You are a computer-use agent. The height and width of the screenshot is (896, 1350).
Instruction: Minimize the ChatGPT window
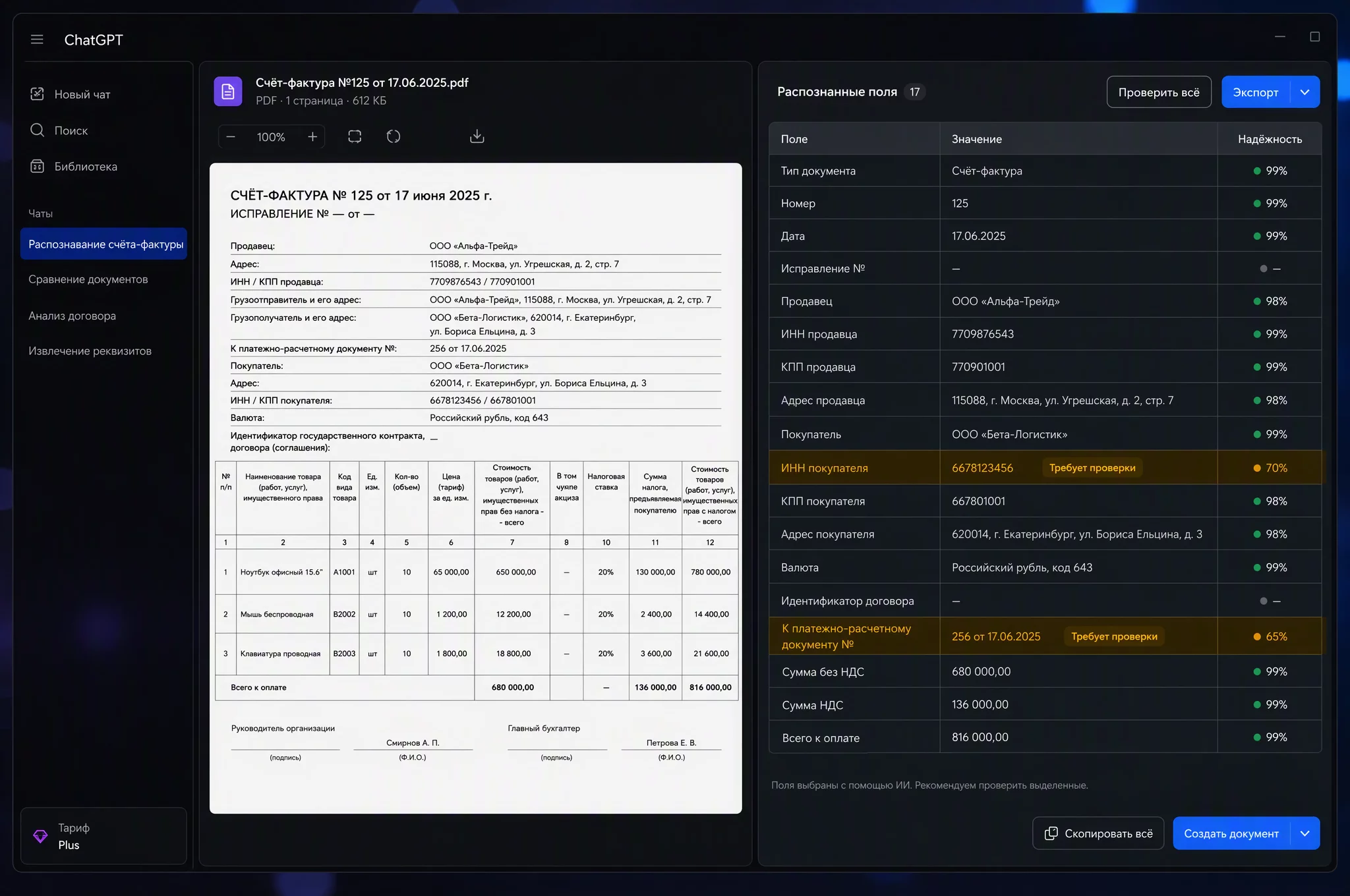1280,37
